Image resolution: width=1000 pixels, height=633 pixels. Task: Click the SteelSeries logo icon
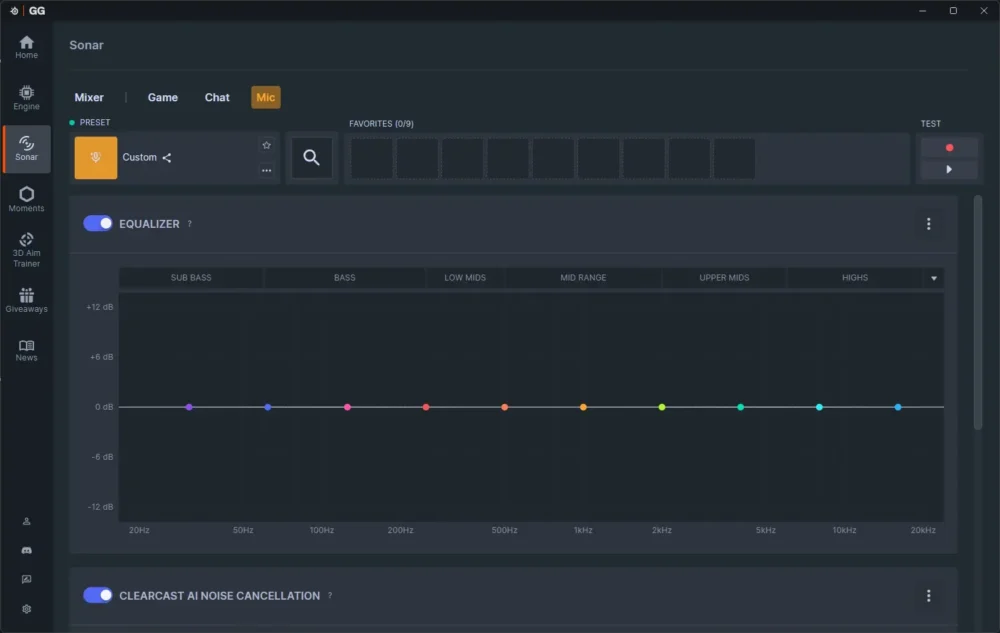point(14,11)
